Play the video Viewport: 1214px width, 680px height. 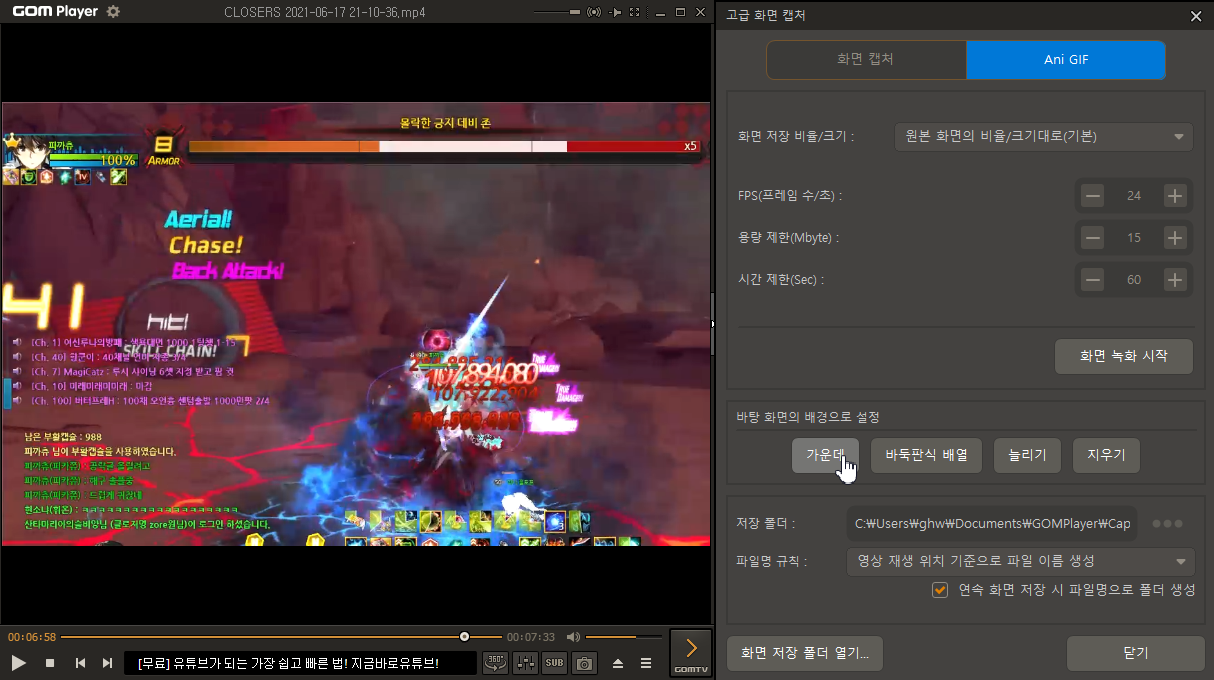pos(19,663)
